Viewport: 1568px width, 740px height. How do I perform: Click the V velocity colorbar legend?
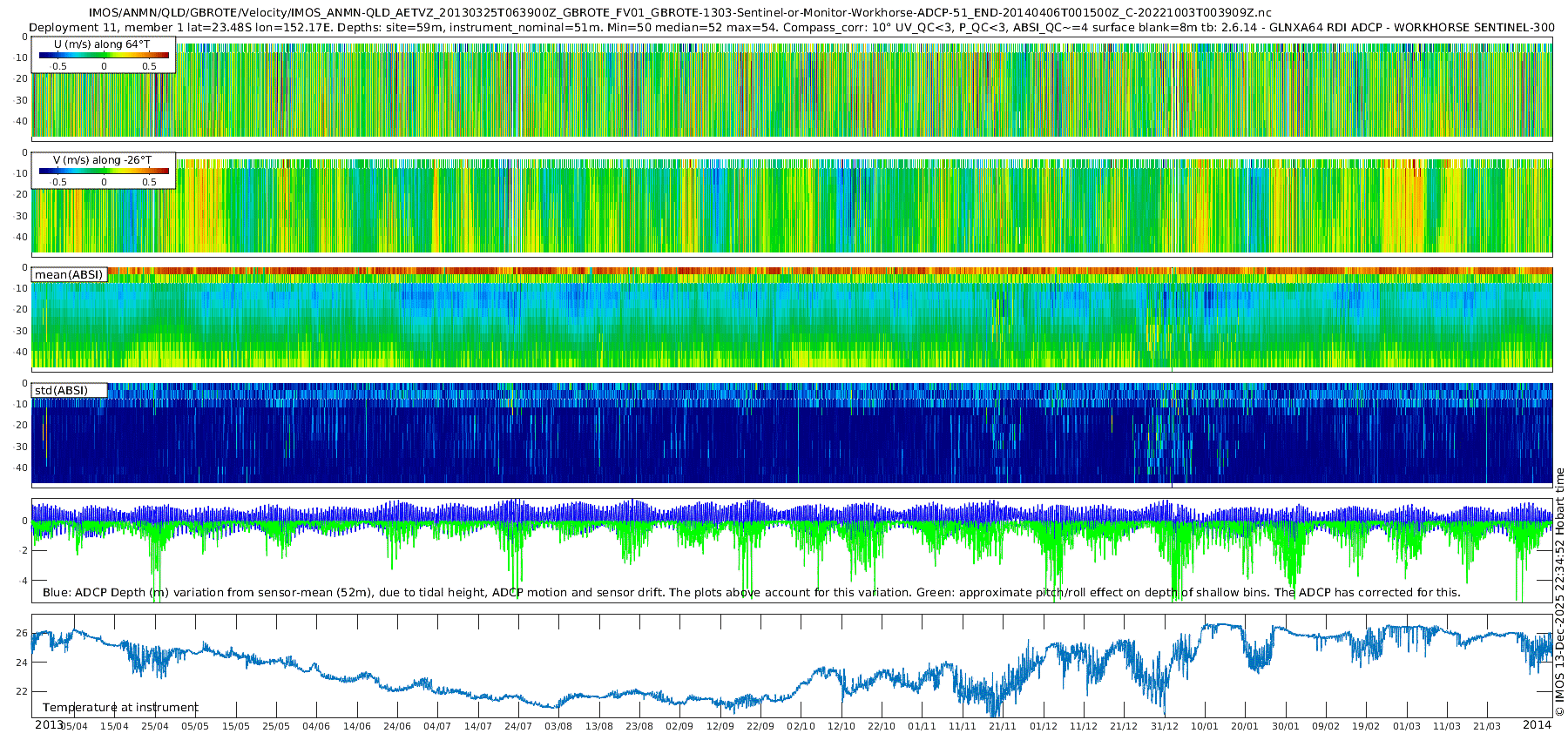[104, 171]
